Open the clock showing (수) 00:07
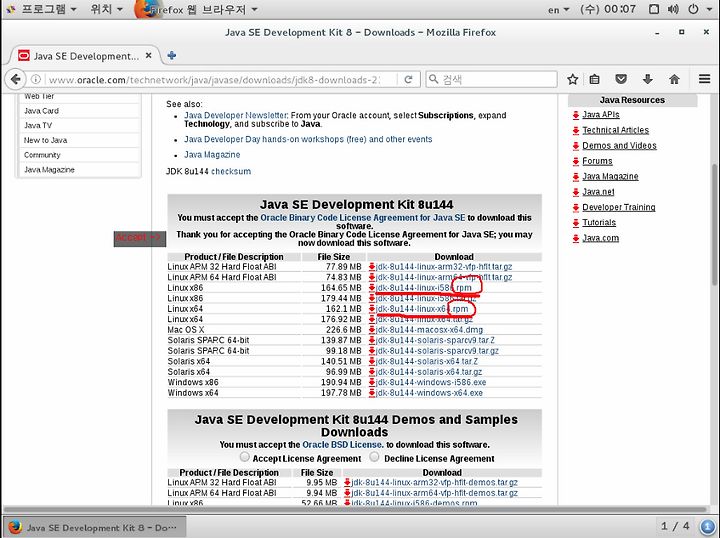 [x=608, y=9]
